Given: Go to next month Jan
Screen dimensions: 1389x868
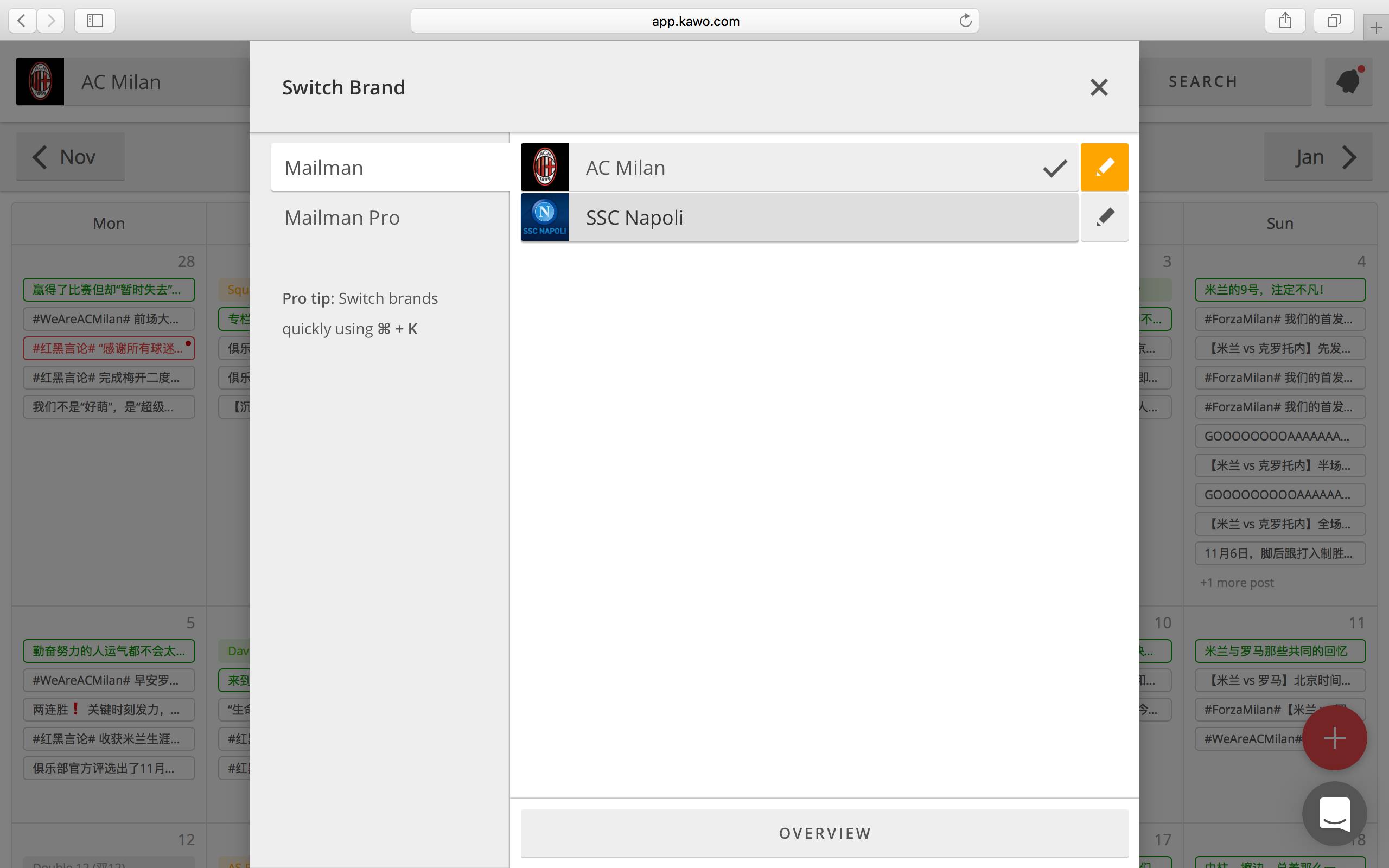Looking at the screenshot, I should point(1318,157).
